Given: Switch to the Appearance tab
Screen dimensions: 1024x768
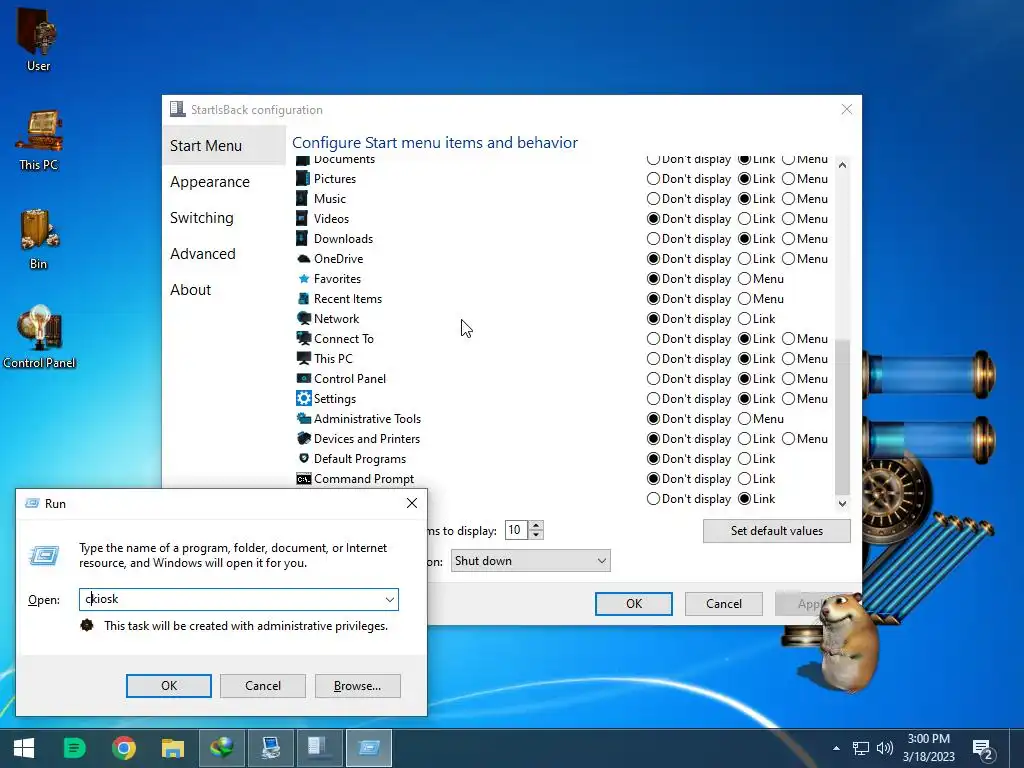Looking at the screenshot, I should (210, 182).
